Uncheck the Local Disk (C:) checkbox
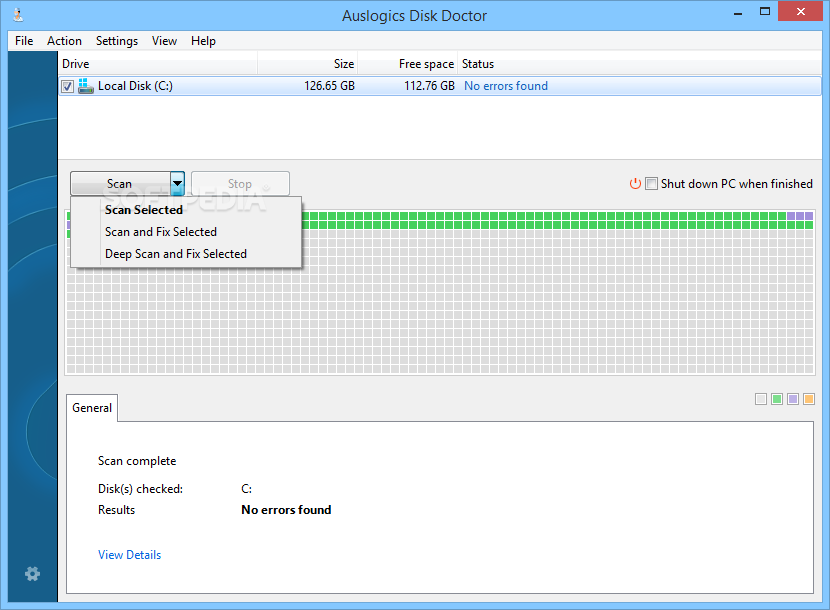This screenshot has height=610, width=830. pos(67,86)
